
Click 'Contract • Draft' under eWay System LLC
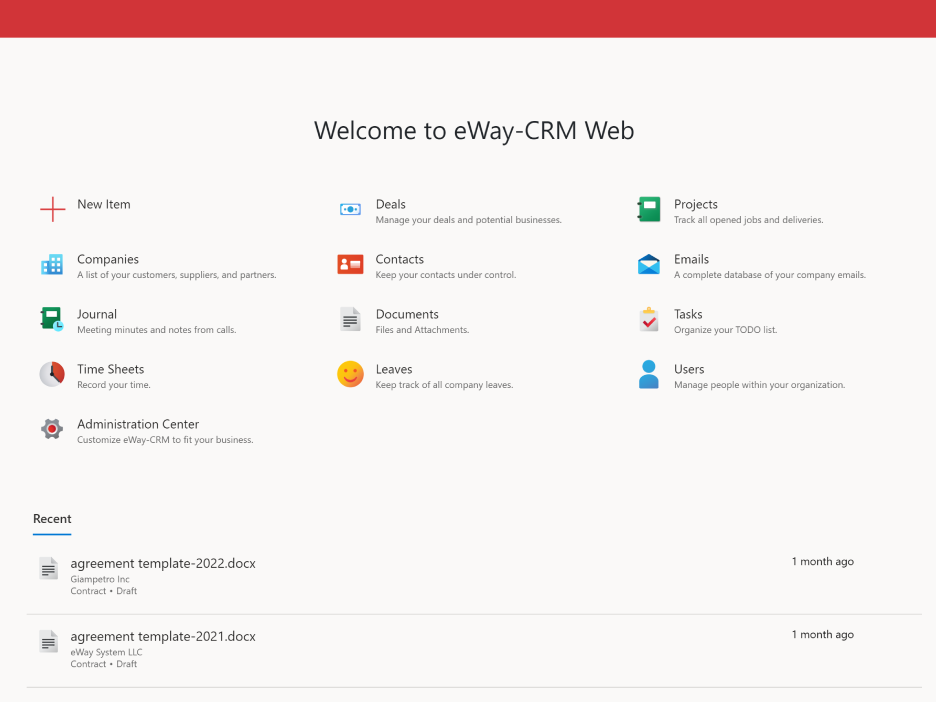[104, 664]
